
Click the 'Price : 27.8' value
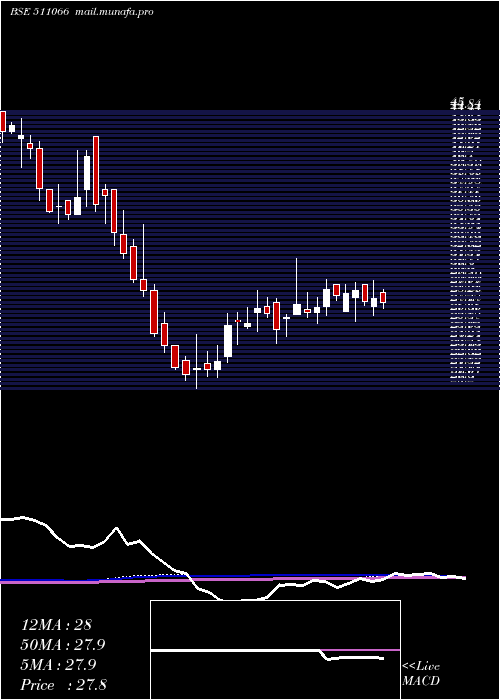[x=64, y=685]
